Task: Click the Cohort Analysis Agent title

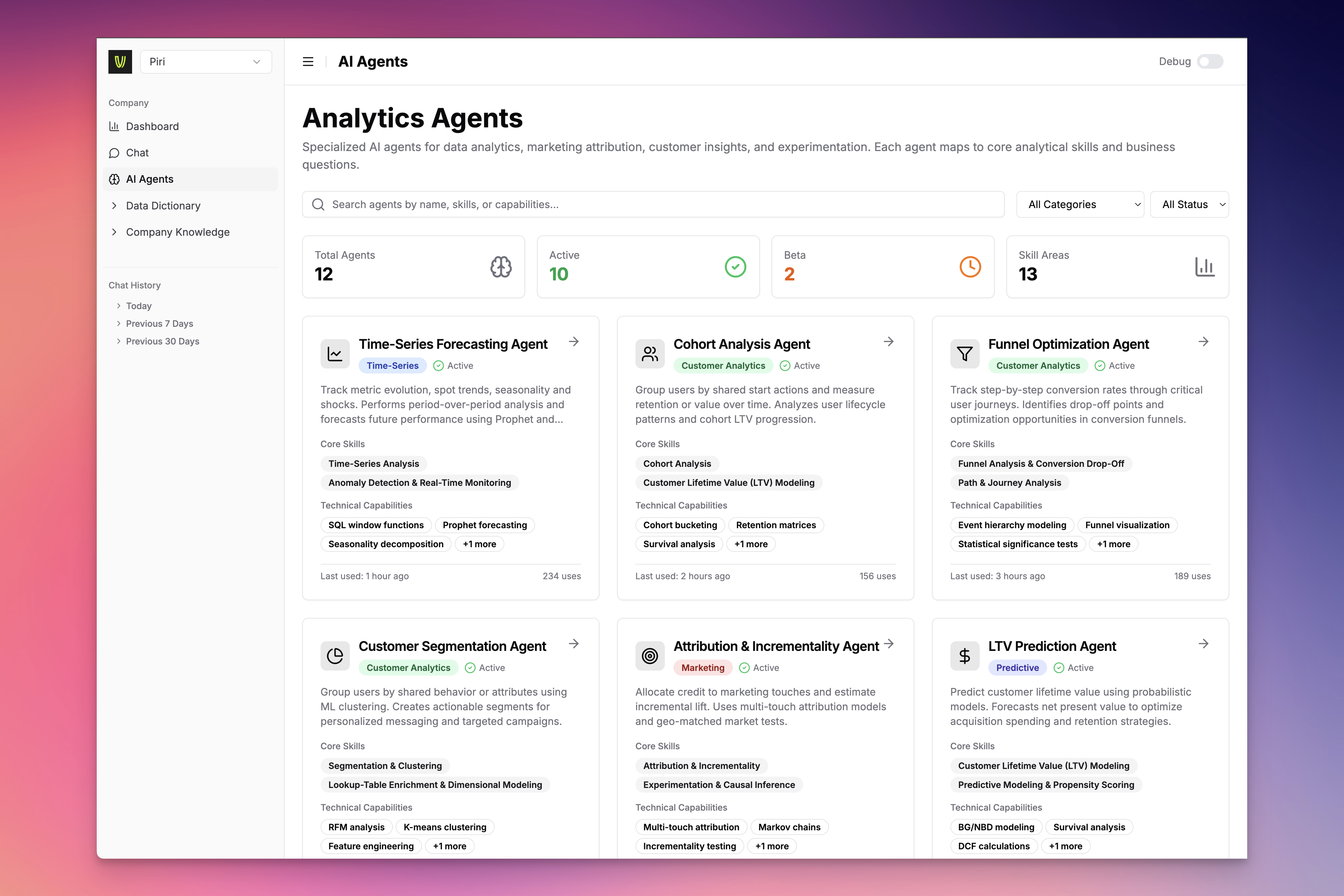Action: [742, 344]
